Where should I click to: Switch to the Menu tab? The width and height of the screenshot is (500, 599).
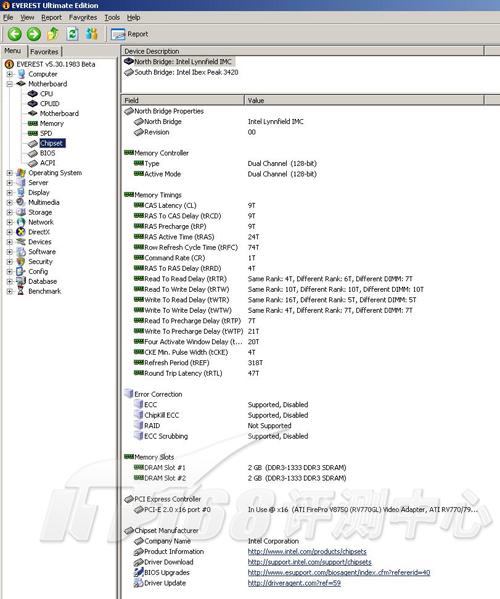point(13,51)
